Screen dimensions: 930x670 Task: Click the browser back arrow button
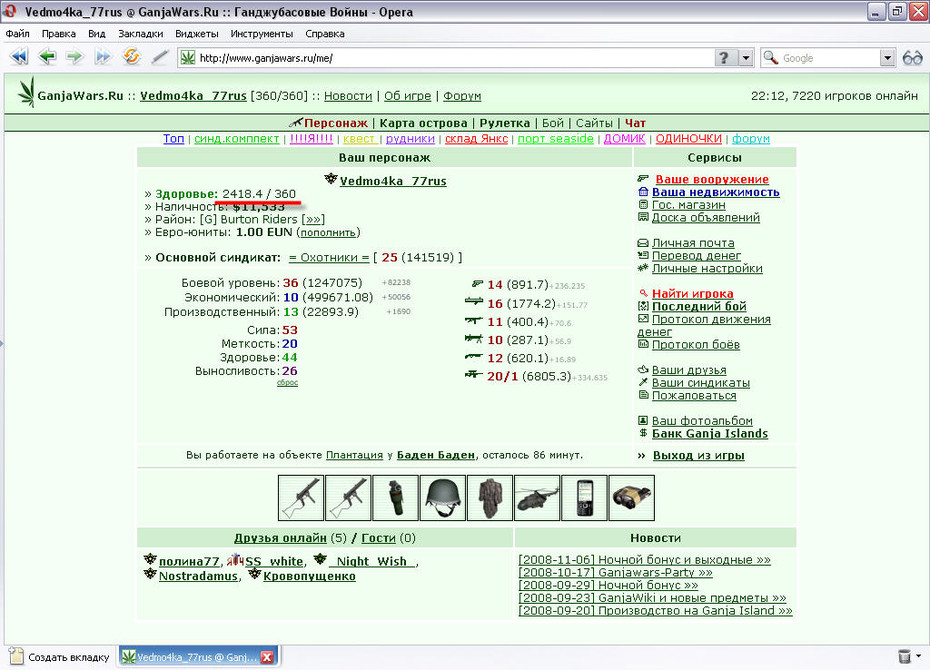click(x=47, y=57)
